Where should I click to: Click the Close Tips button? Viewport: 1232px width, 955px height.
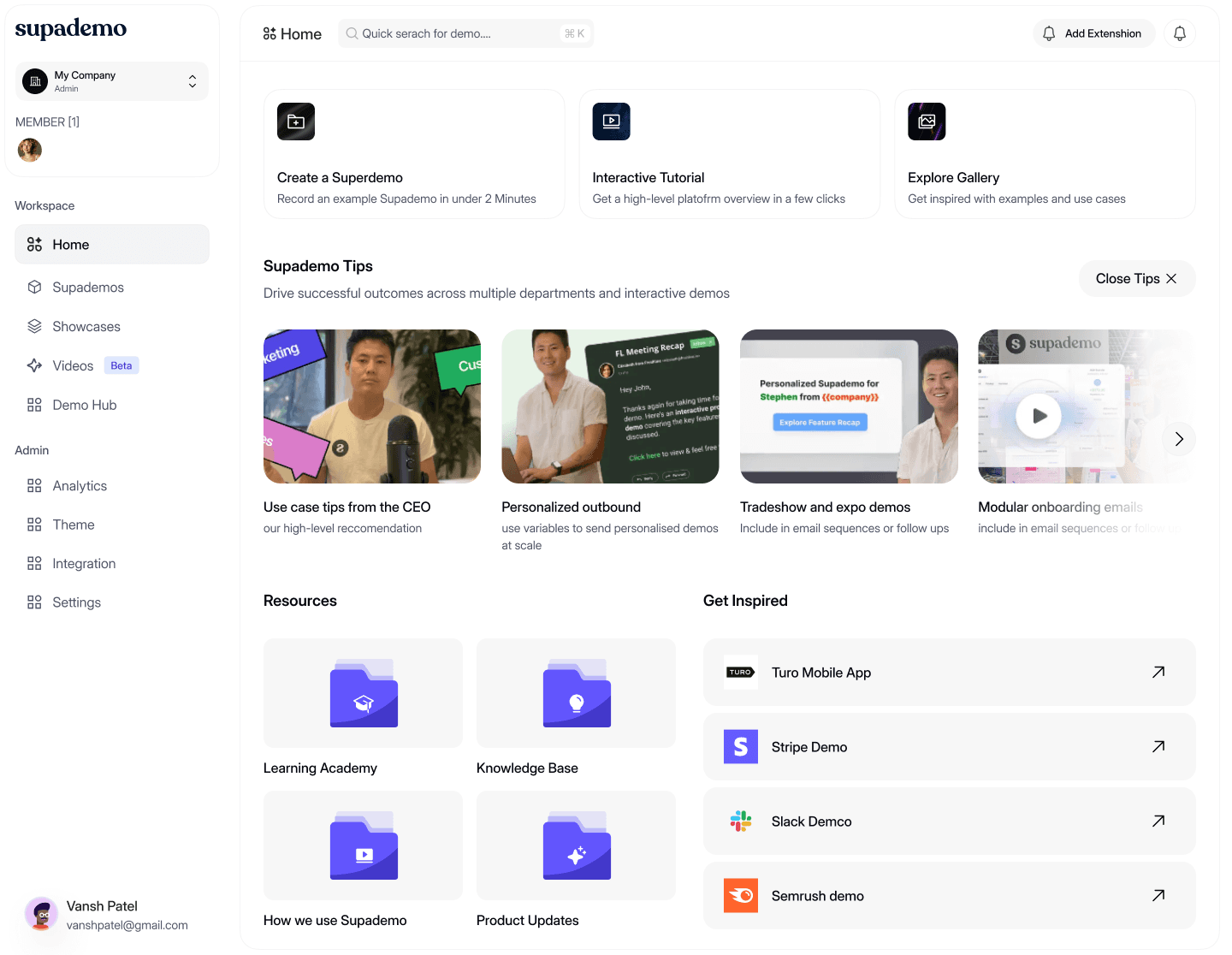point(1137,279)
